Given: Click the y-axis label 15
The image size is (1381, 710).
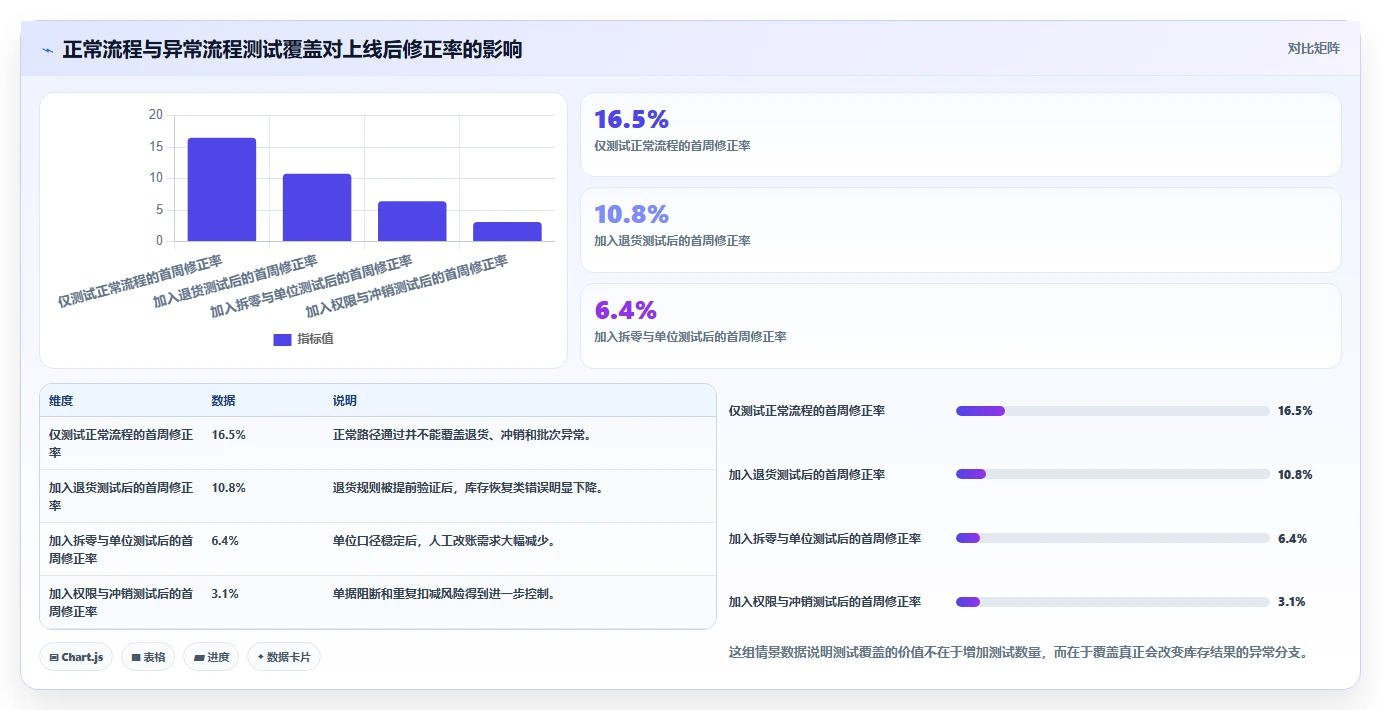Looking at the screenshot, I should click(x=155, y=147).
